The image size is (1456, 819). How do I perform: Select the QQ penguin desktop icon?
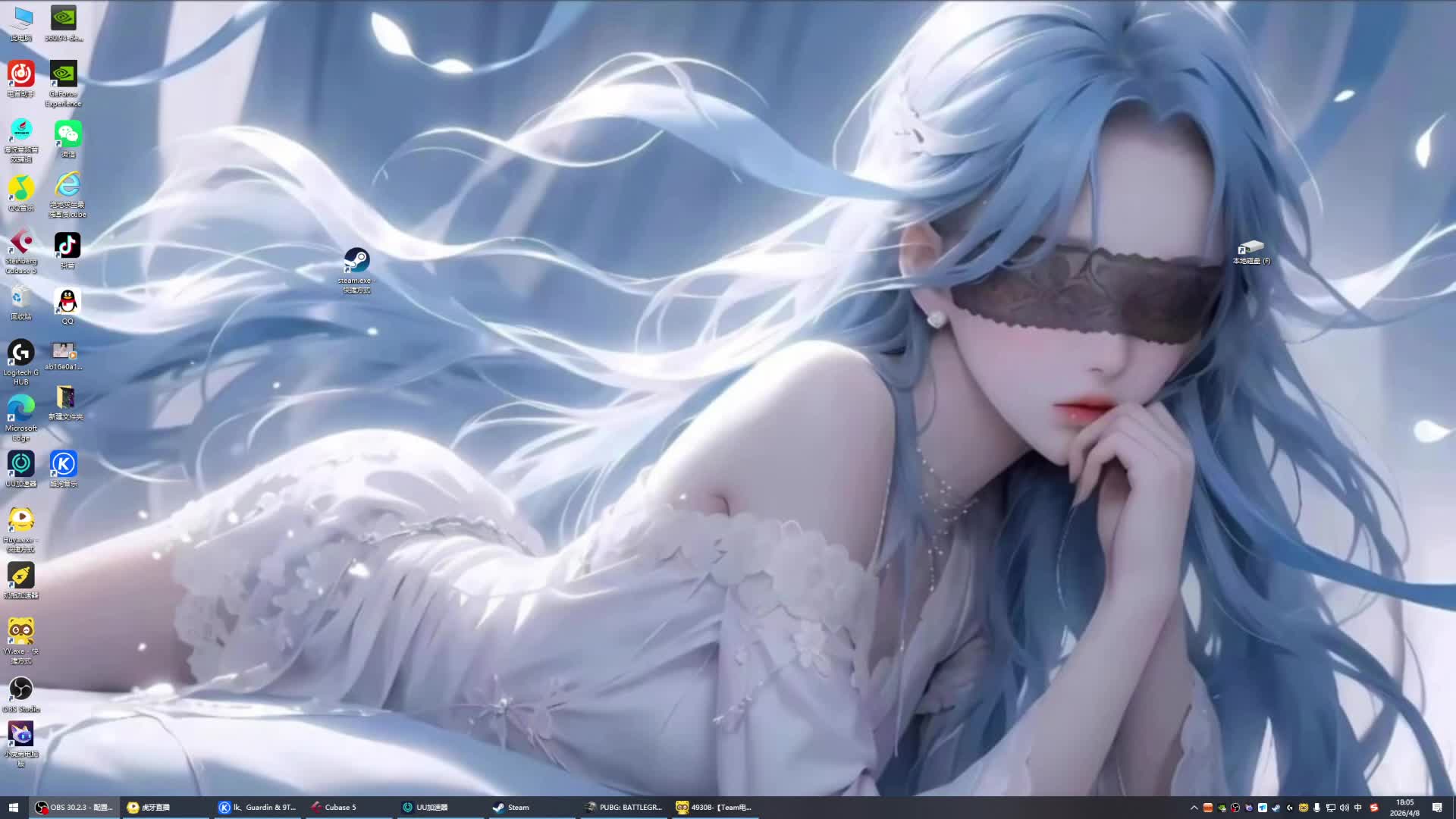coord(67,302)
